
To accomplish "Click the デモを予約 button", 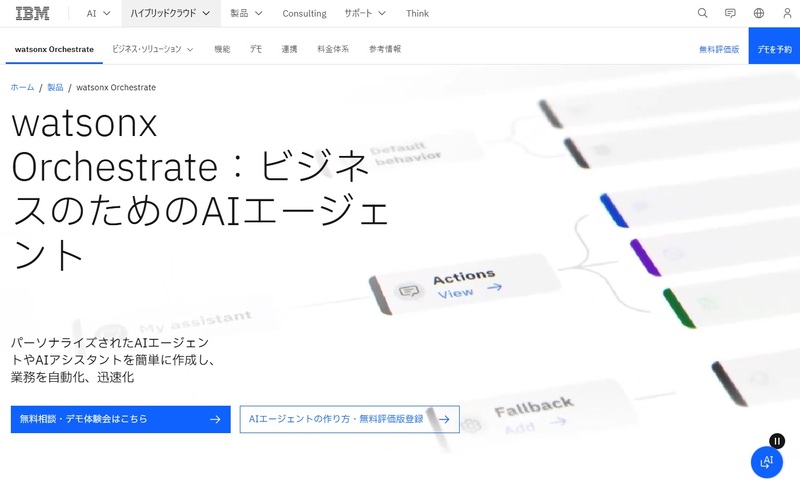I will (774, 46).
